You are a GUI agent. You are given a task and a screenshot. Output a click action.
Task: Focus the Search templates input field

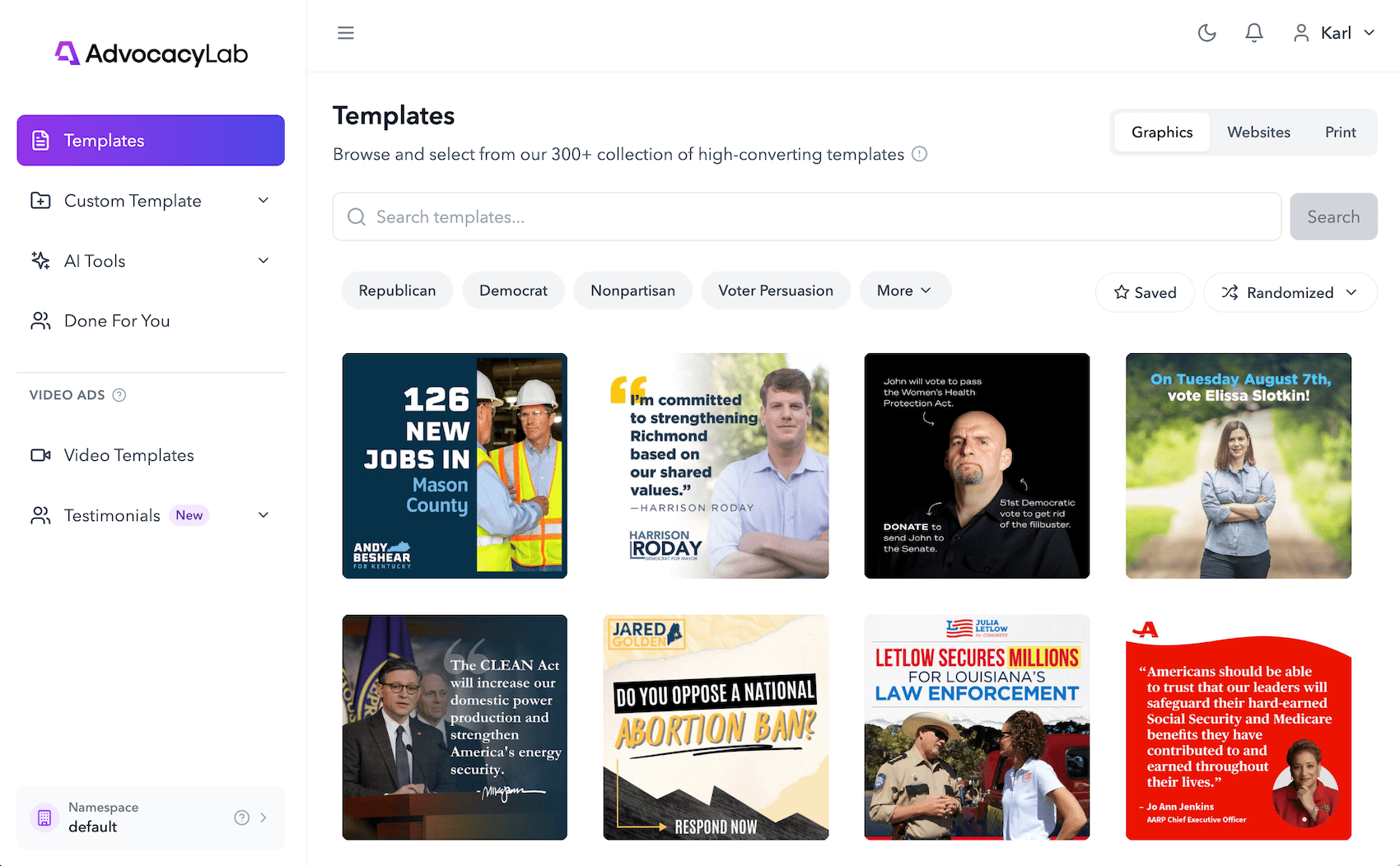tap(807, 216)
